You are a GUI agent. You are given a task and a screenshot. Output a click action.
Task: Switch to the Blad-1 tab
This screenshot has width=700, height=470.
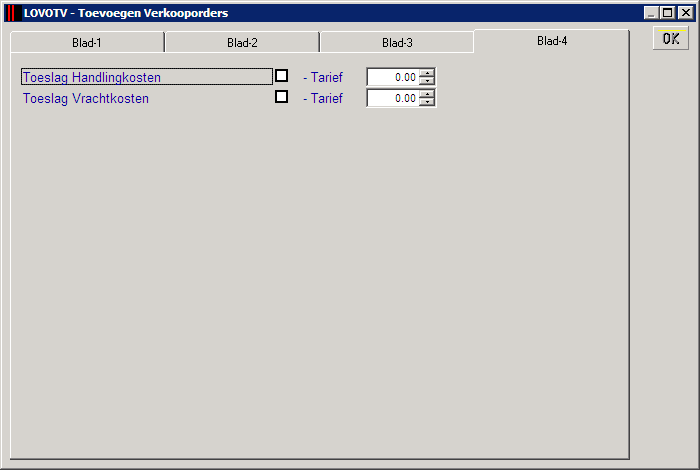pyautogui.click(x=88, y=42)
